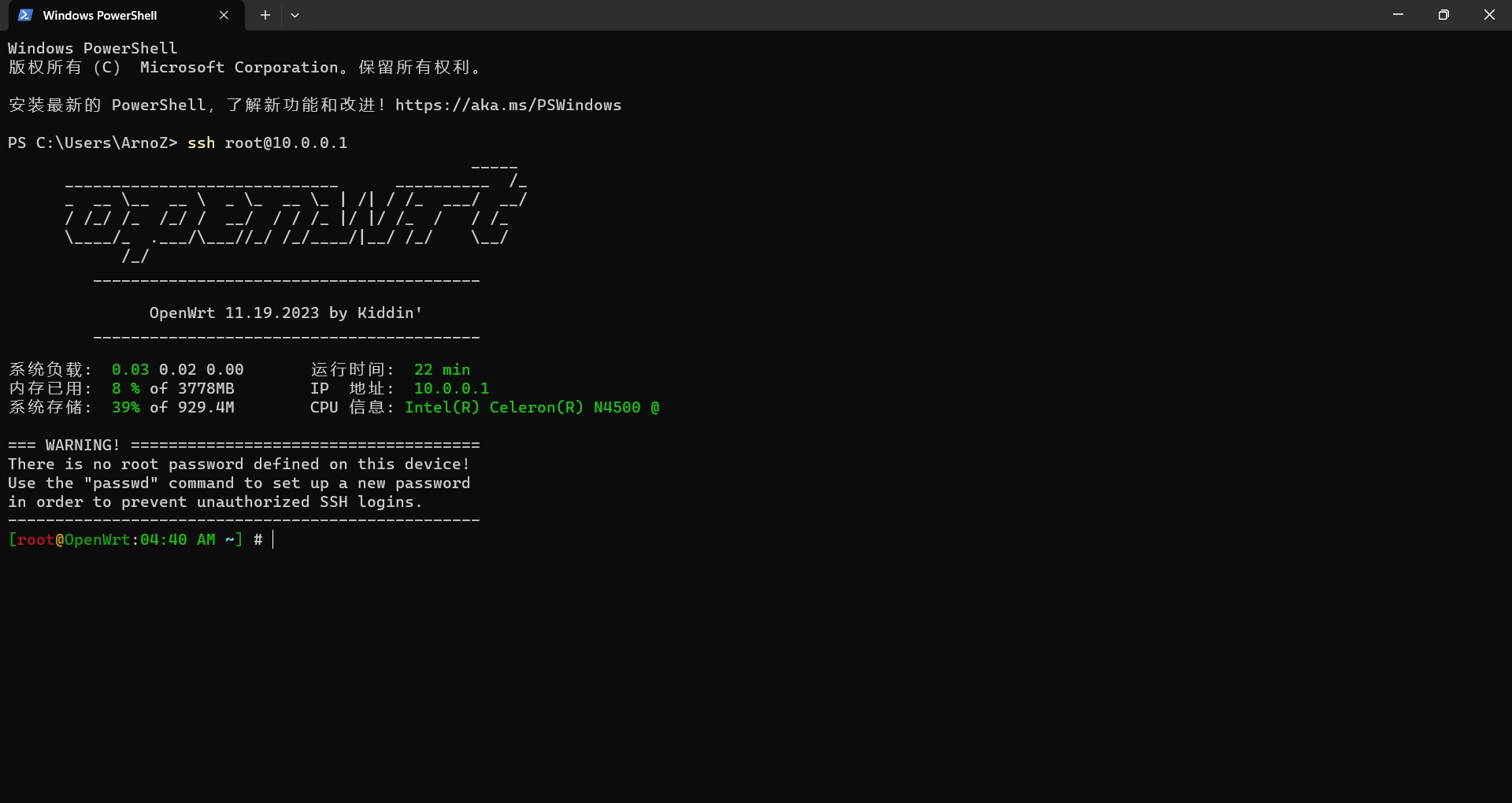
Task: Restore down the terminal window
Action: (1443, 15)
